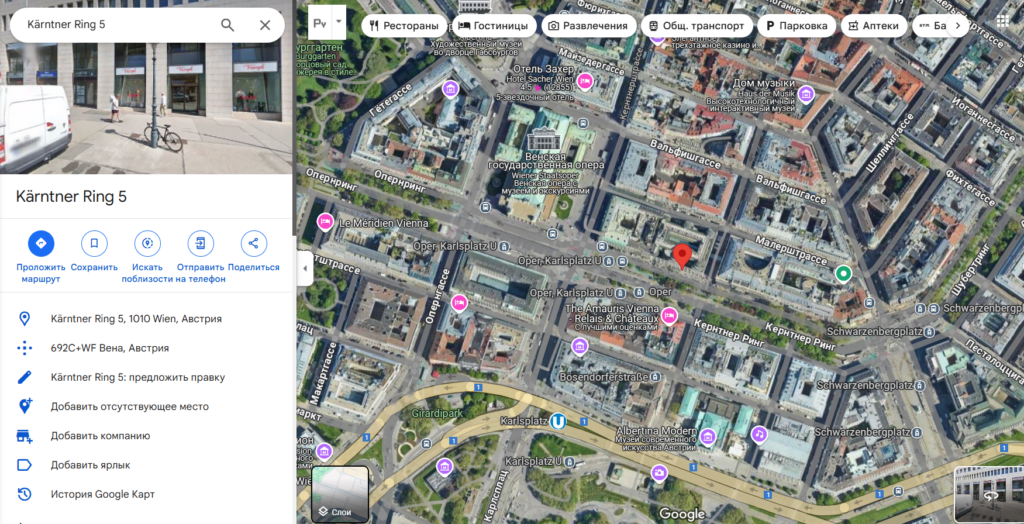
Task: Click the Send to phone icon
Action: tap(200, 243)
